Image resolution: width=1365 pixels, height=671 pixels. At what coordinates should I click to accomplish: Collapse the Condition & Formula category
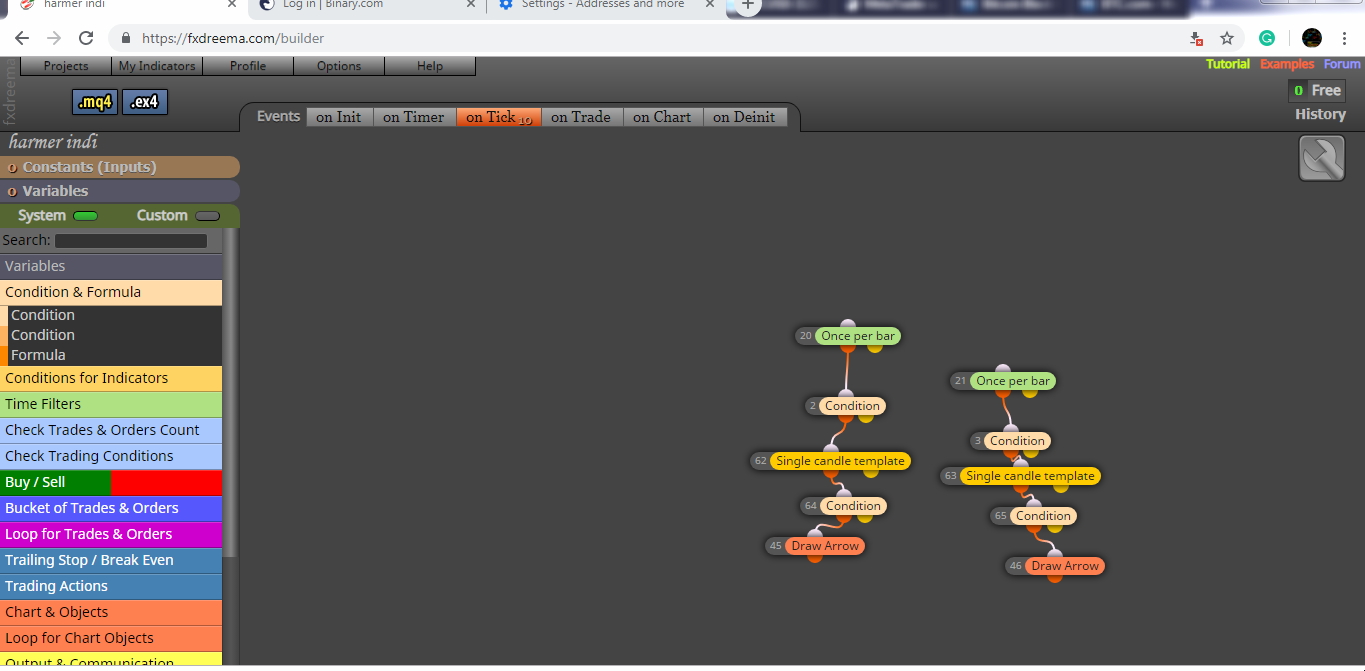(111, 292)
